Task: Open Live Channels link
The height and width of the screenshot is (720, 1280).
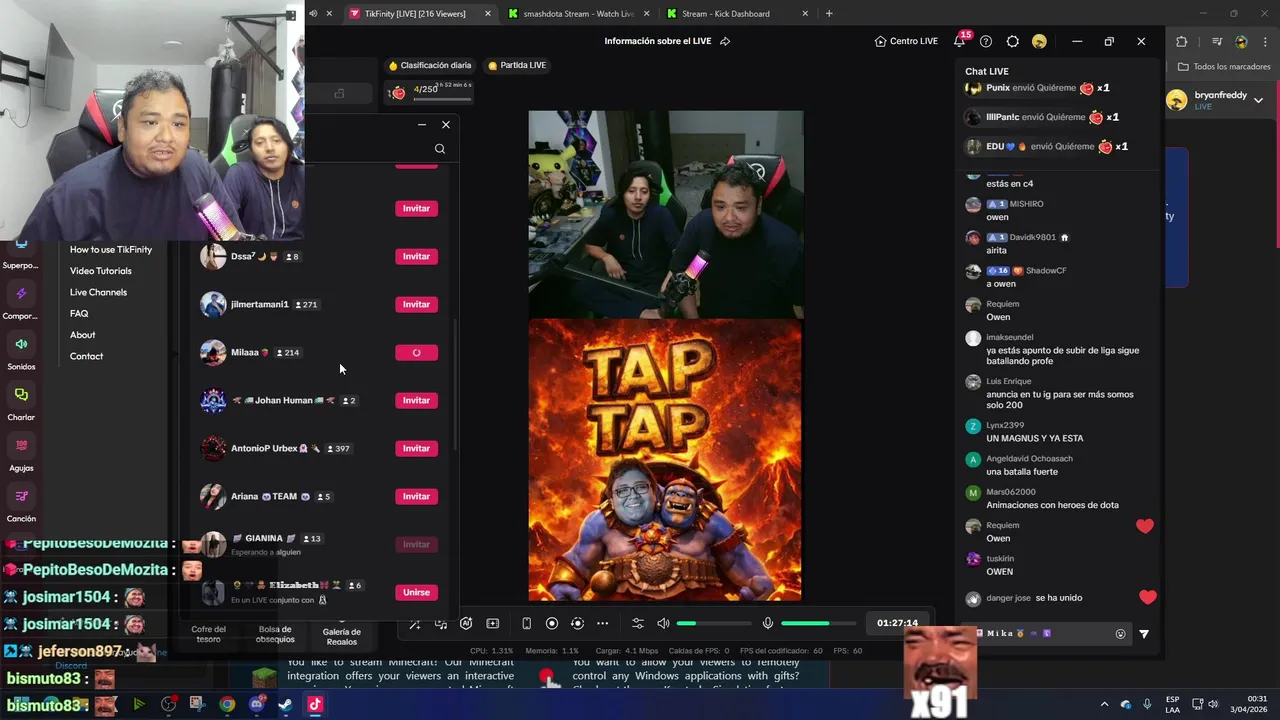Action: pyautogui.click(x=98, y=292)
